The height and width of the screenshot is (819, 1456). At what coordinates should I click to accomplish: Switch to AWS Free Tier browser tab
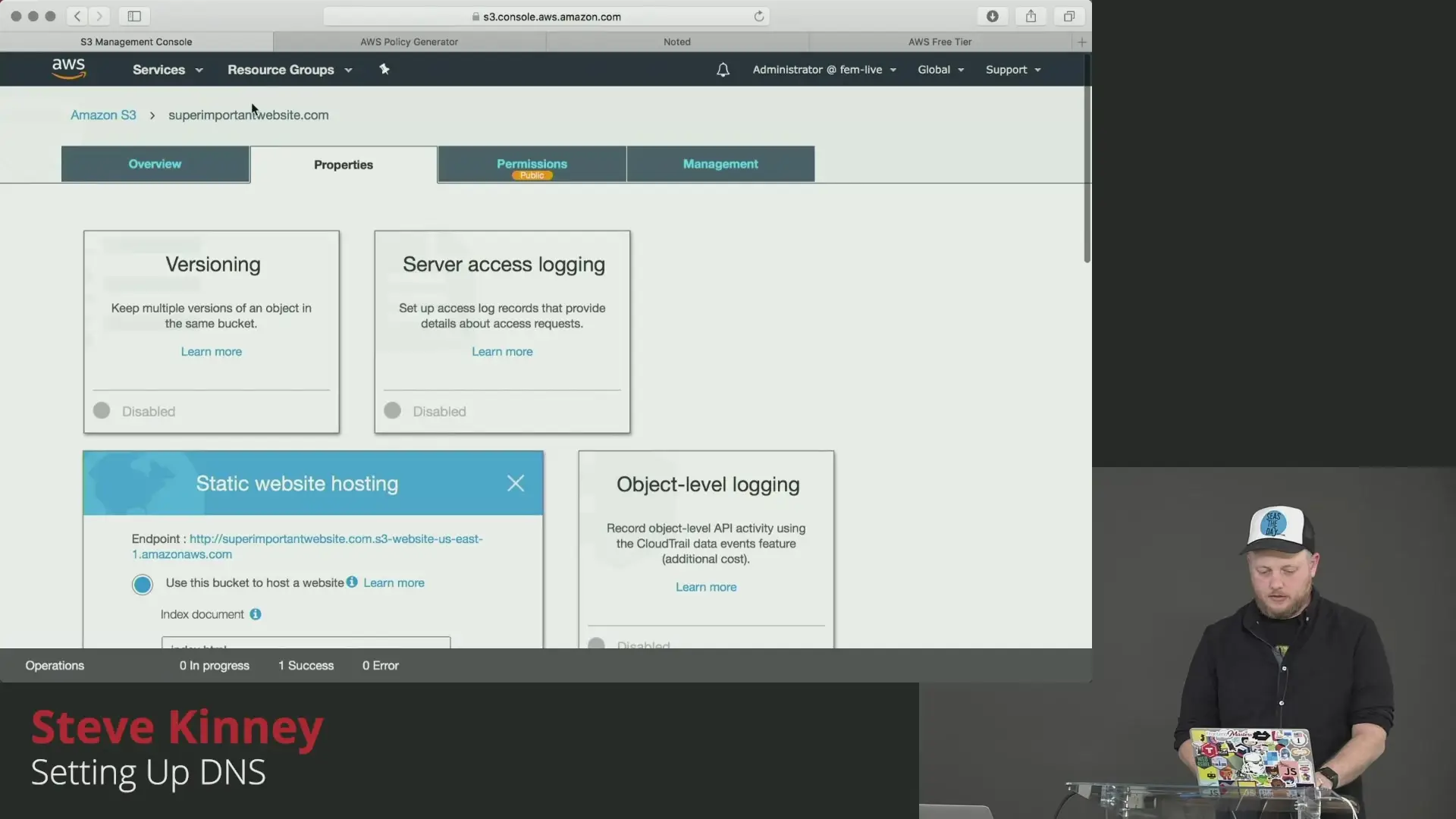click(940, 42)
